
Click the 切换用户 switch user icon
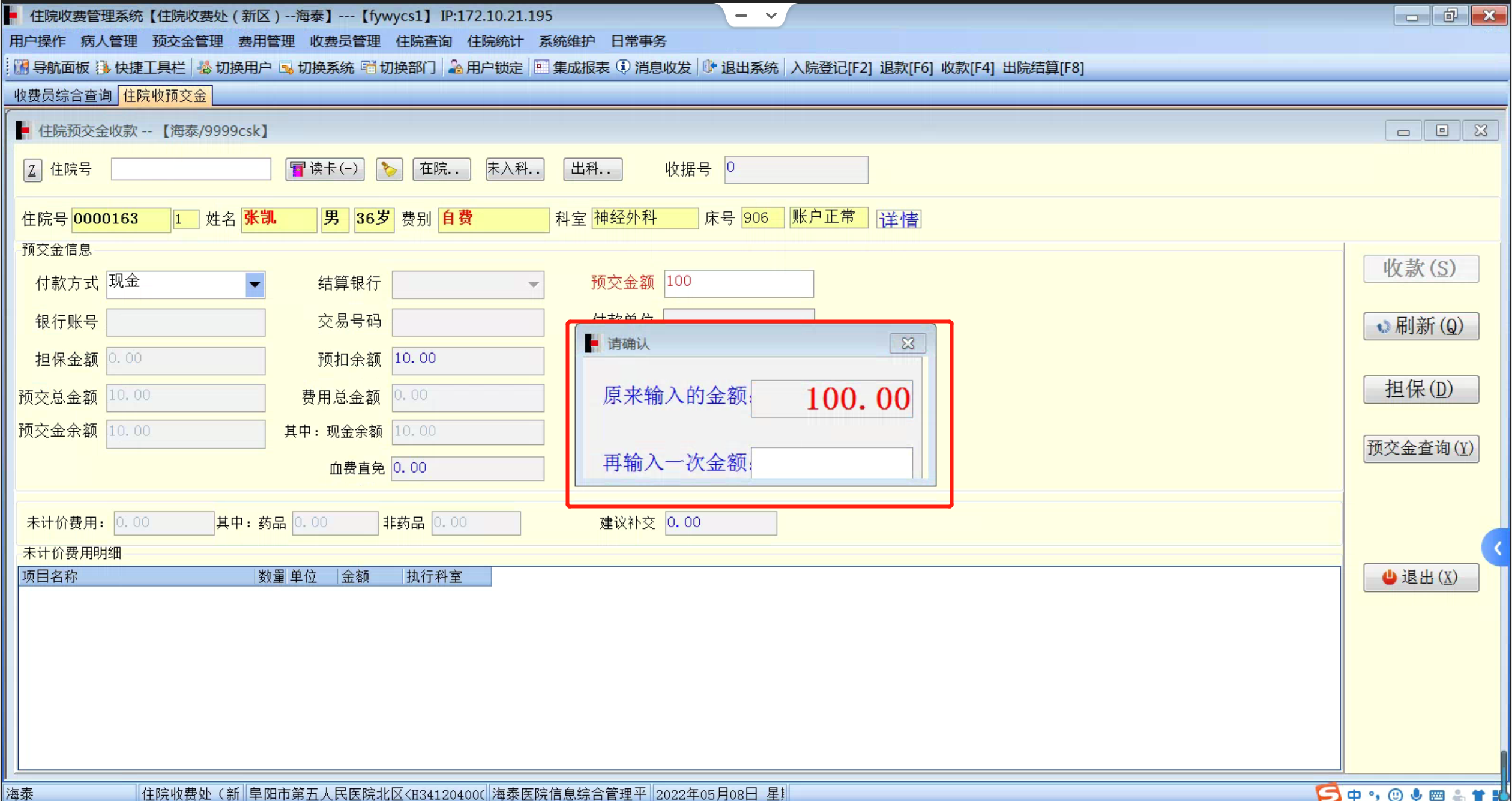pos(205,67)
